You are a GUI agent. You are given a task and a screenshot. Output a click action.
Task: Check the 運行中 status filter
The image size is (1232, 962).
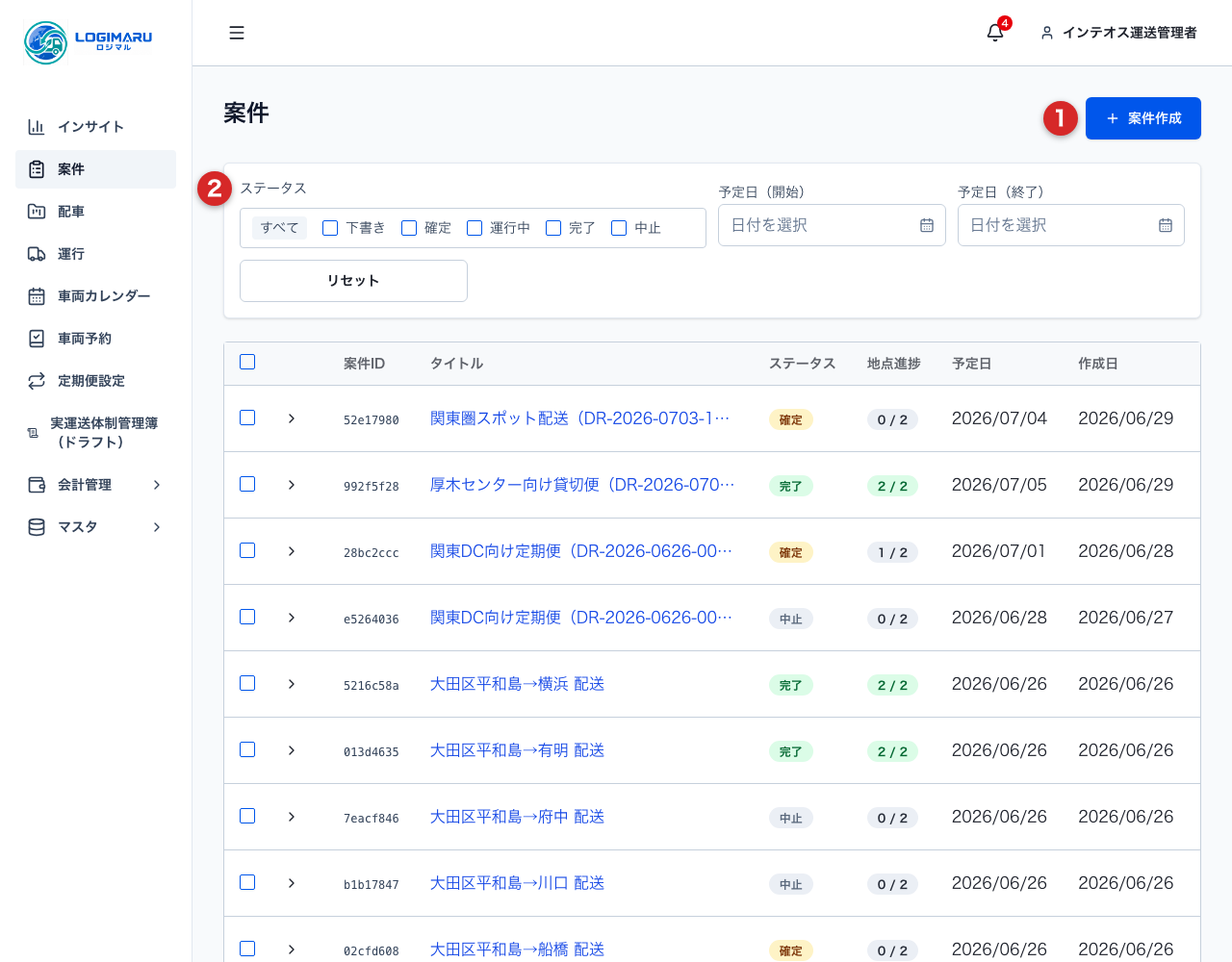pos(475,228)
